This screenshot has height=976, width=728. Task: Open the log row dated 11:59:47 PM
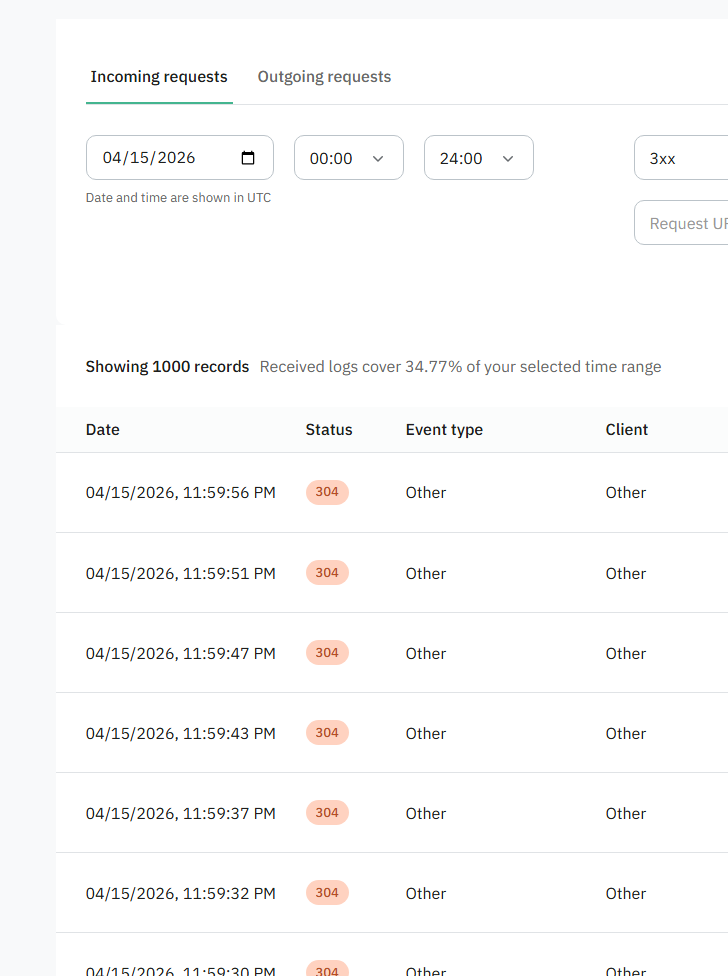[180, 653]
